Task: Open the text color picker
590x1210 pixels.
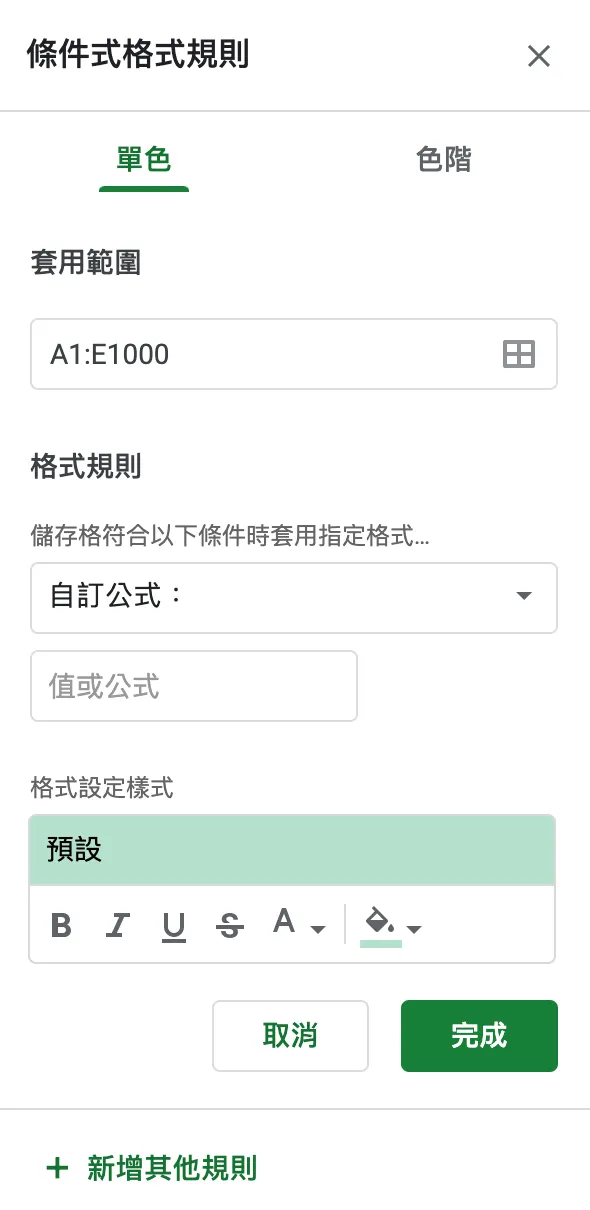Action: point(285,923)
